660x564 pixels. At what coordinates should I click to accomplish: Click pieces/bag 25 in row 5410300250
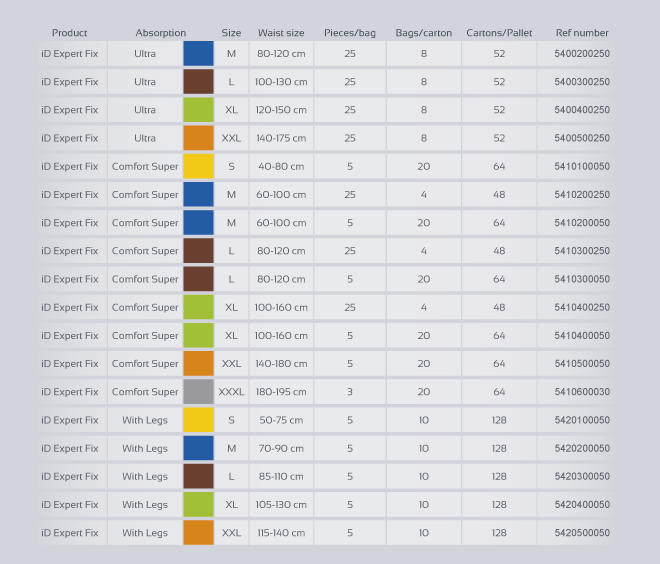pyautogui.click(x=350, y=251)
